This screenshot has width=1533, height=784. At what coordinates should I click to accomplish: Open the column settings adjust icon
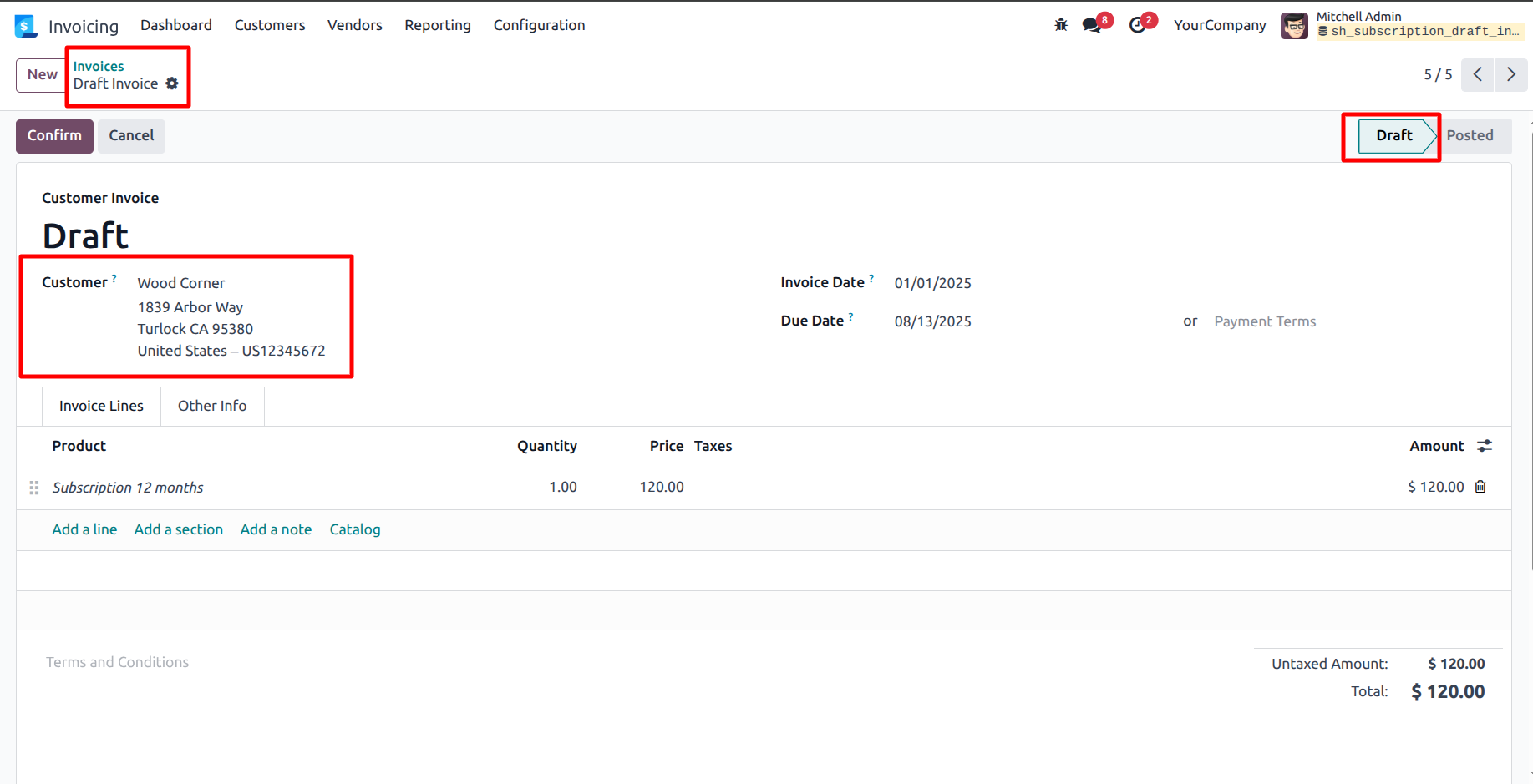(1485, 446)
